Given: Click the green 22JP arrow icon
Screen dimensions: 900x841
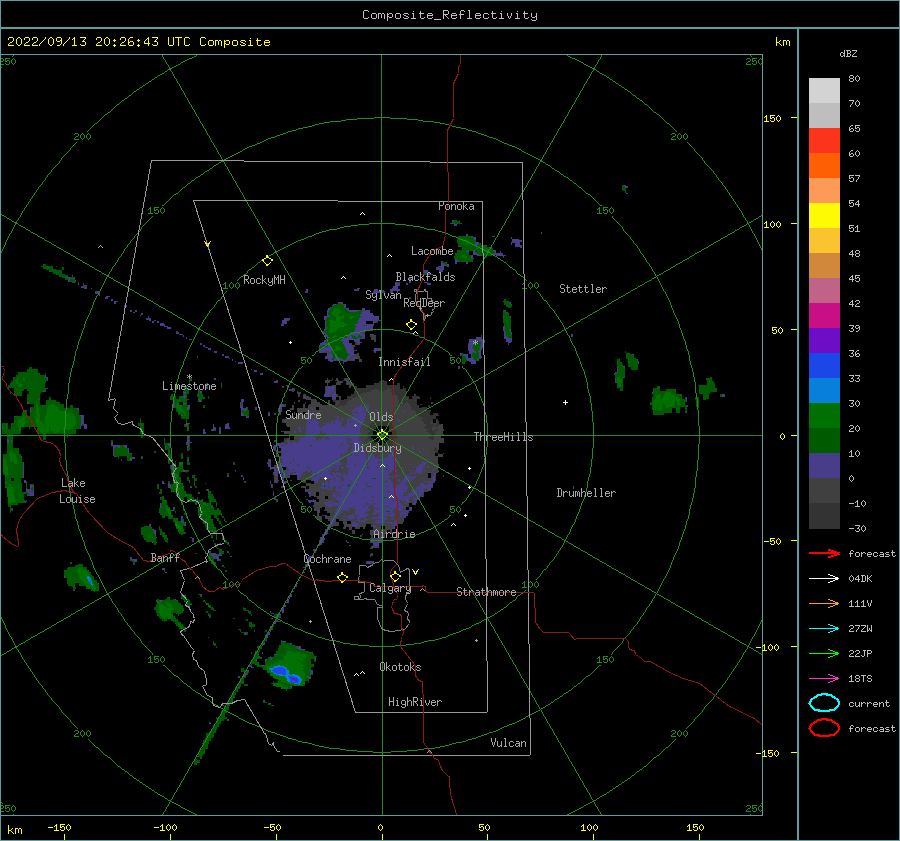Looking at the screenshot, I should coord(824,653).
